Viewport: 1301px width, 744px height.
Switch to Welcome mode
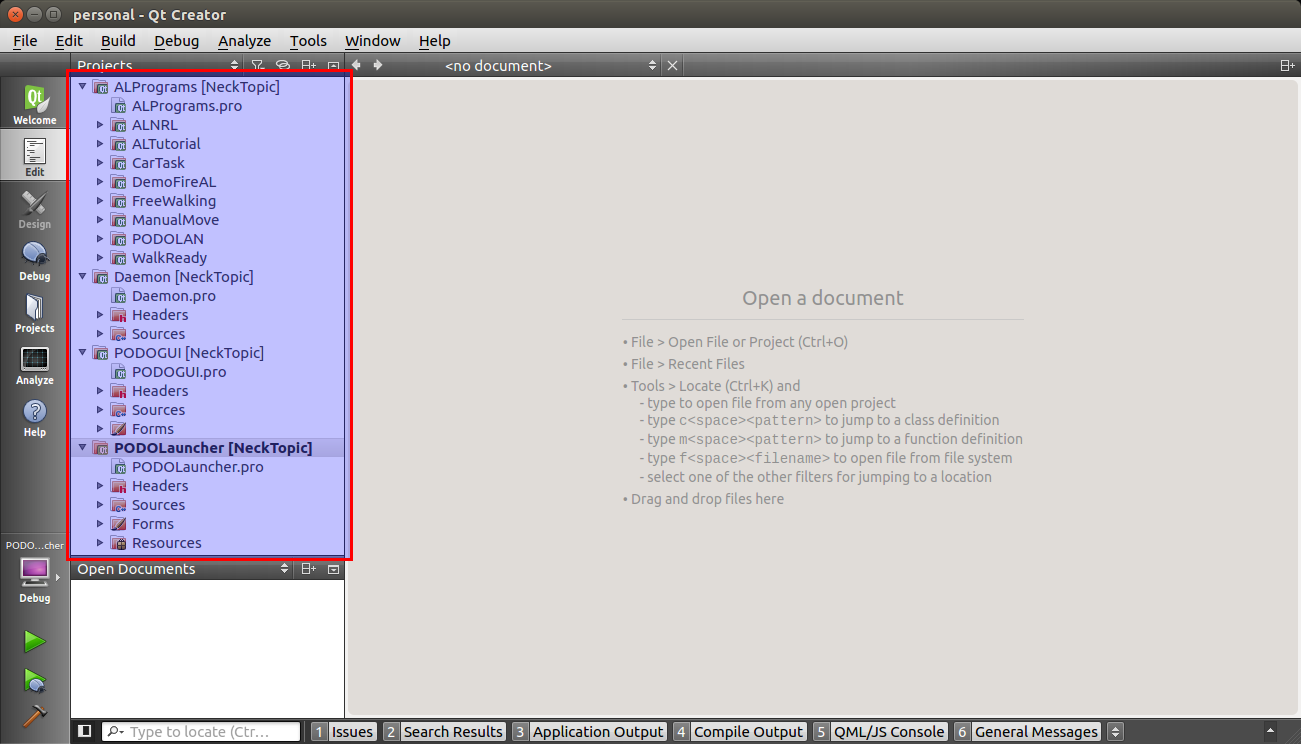[34, 104]
